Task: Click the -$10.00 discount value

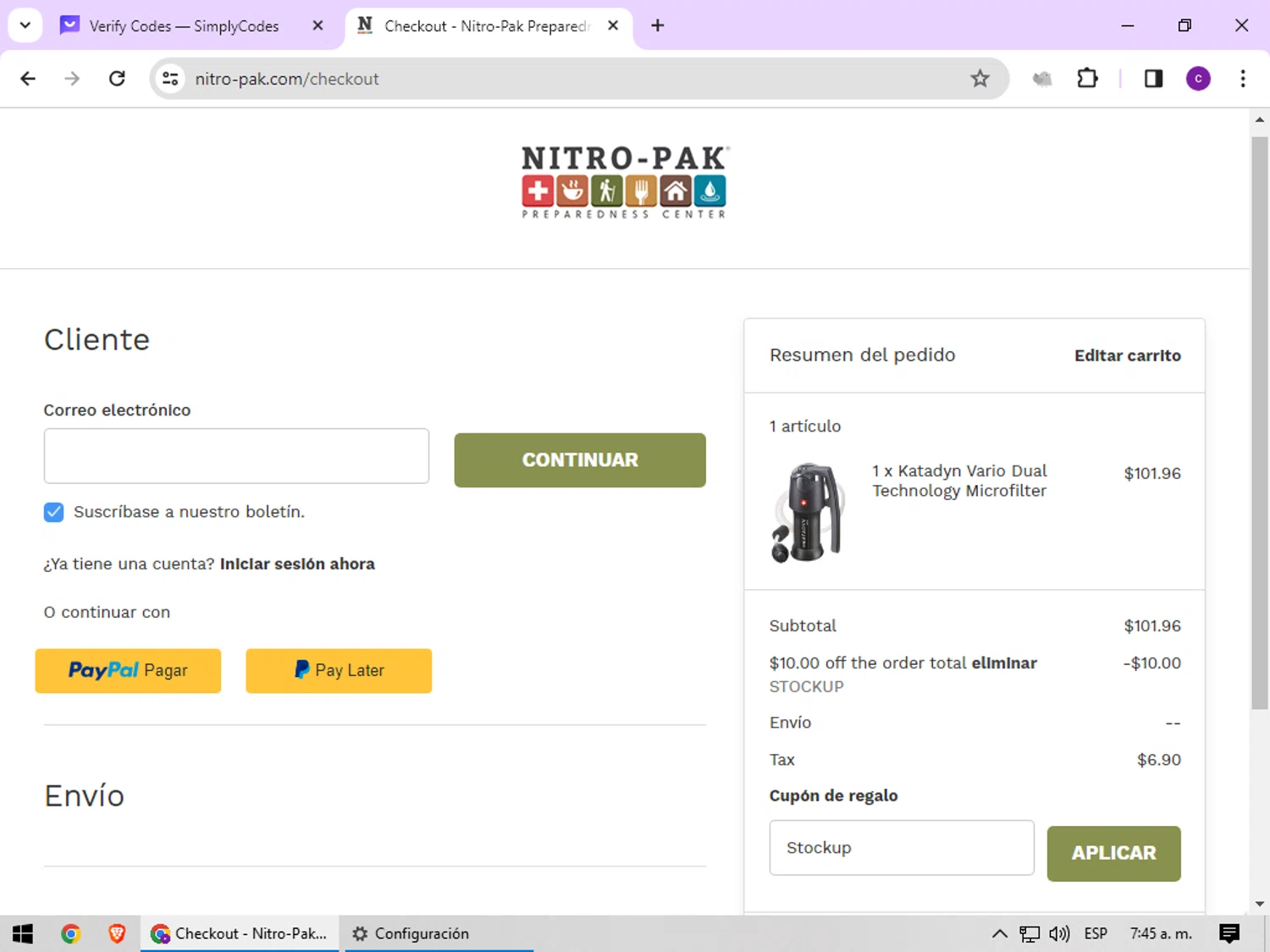Action: (x=1152, y=663)
